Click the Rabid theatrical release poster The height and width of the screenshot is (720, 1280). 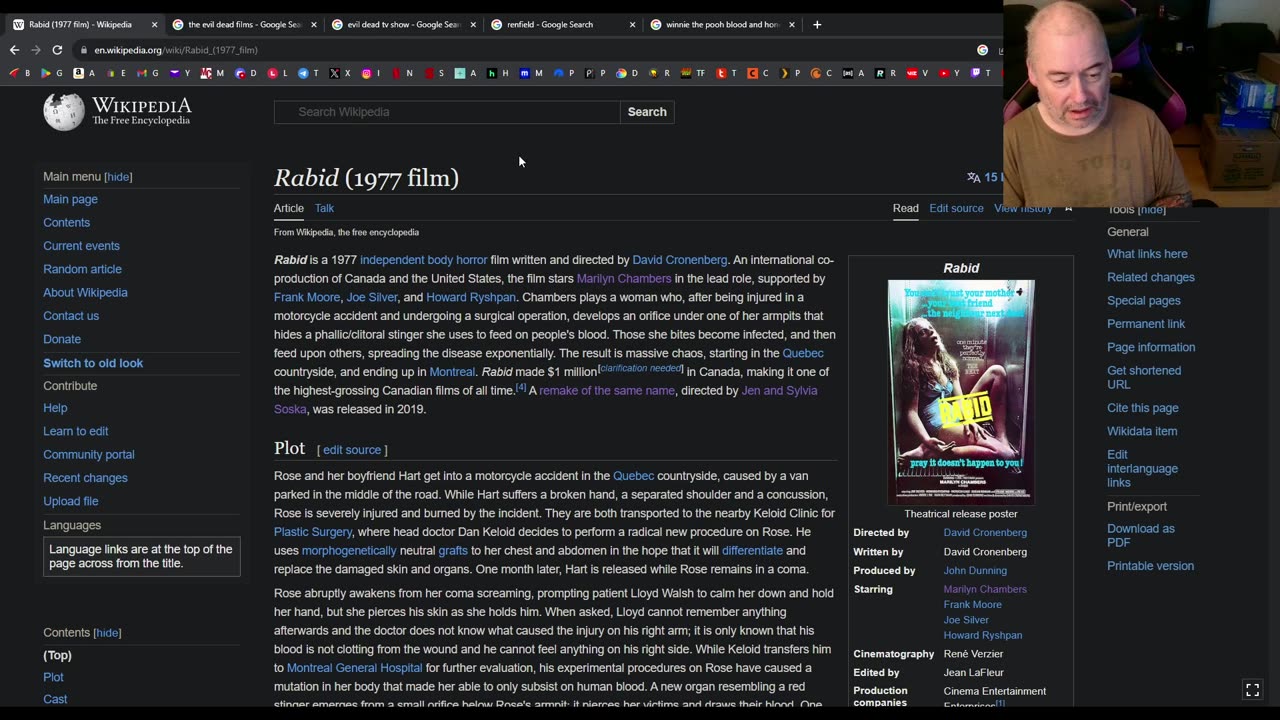tap(961, 391)
